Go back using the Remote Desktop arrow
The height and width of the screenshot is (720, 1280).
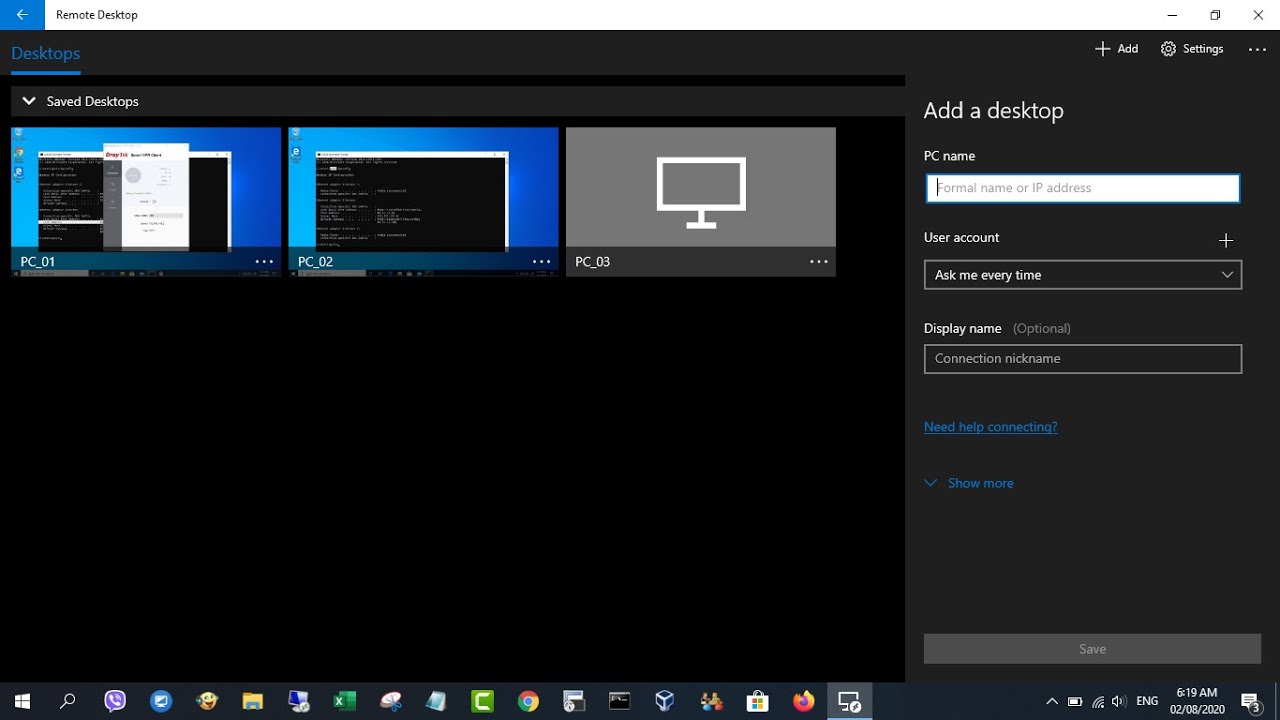point(22,15)
